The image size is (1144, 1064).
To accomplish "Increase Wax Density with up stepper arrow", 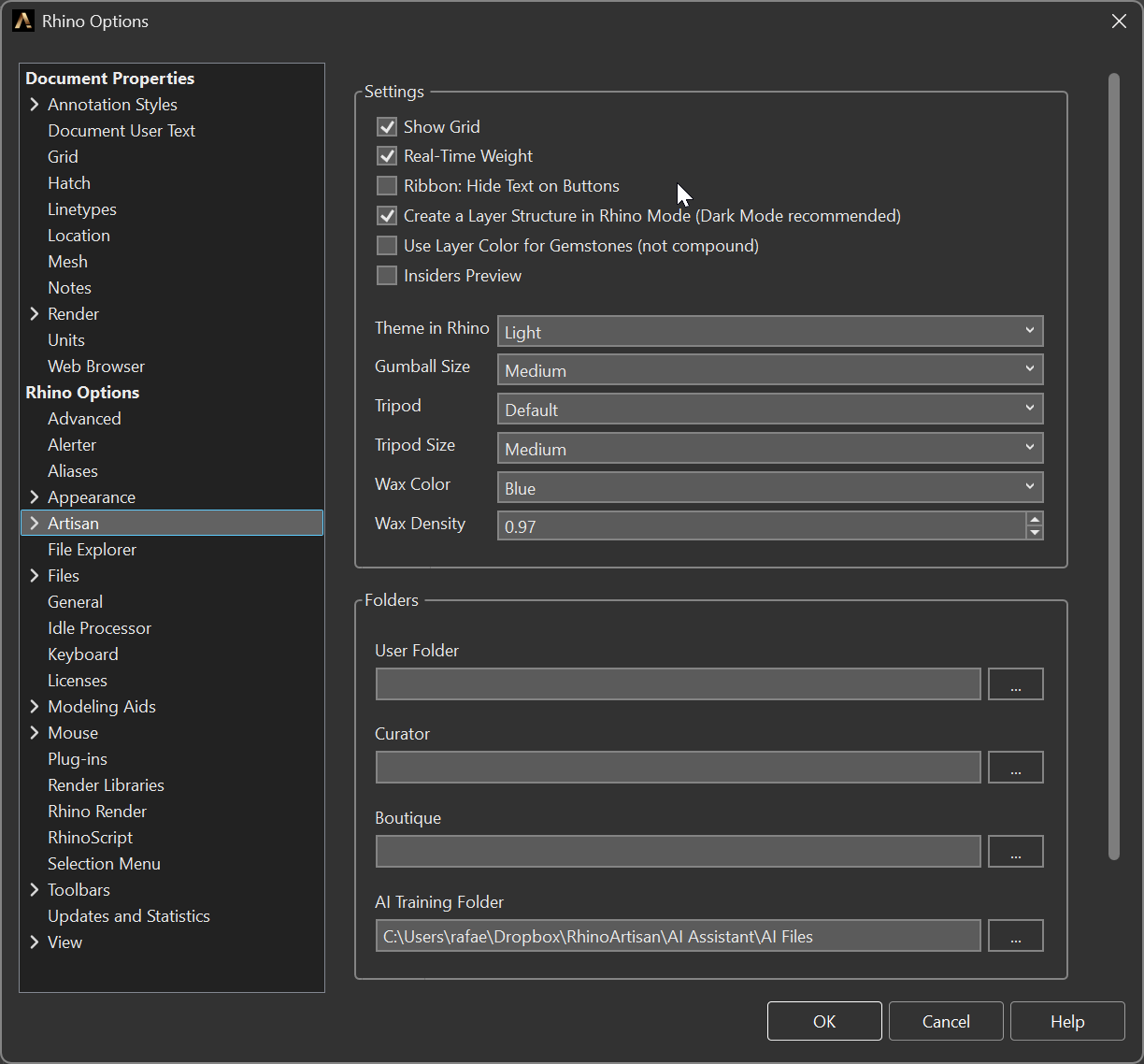I will tap(1034, 519).
